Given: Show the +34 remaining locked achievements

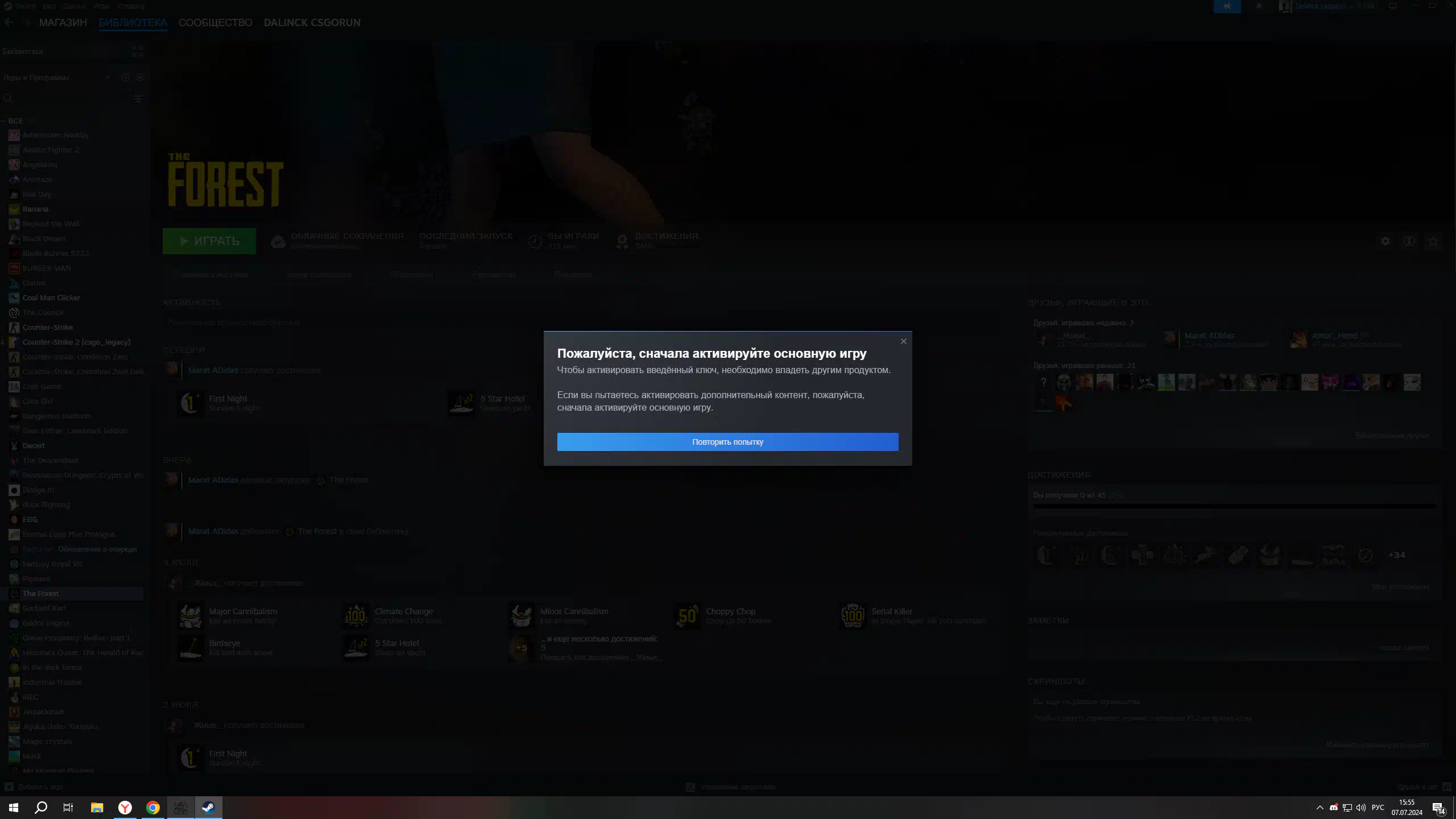Looking at the screenshot, I should click(1397, 555).
